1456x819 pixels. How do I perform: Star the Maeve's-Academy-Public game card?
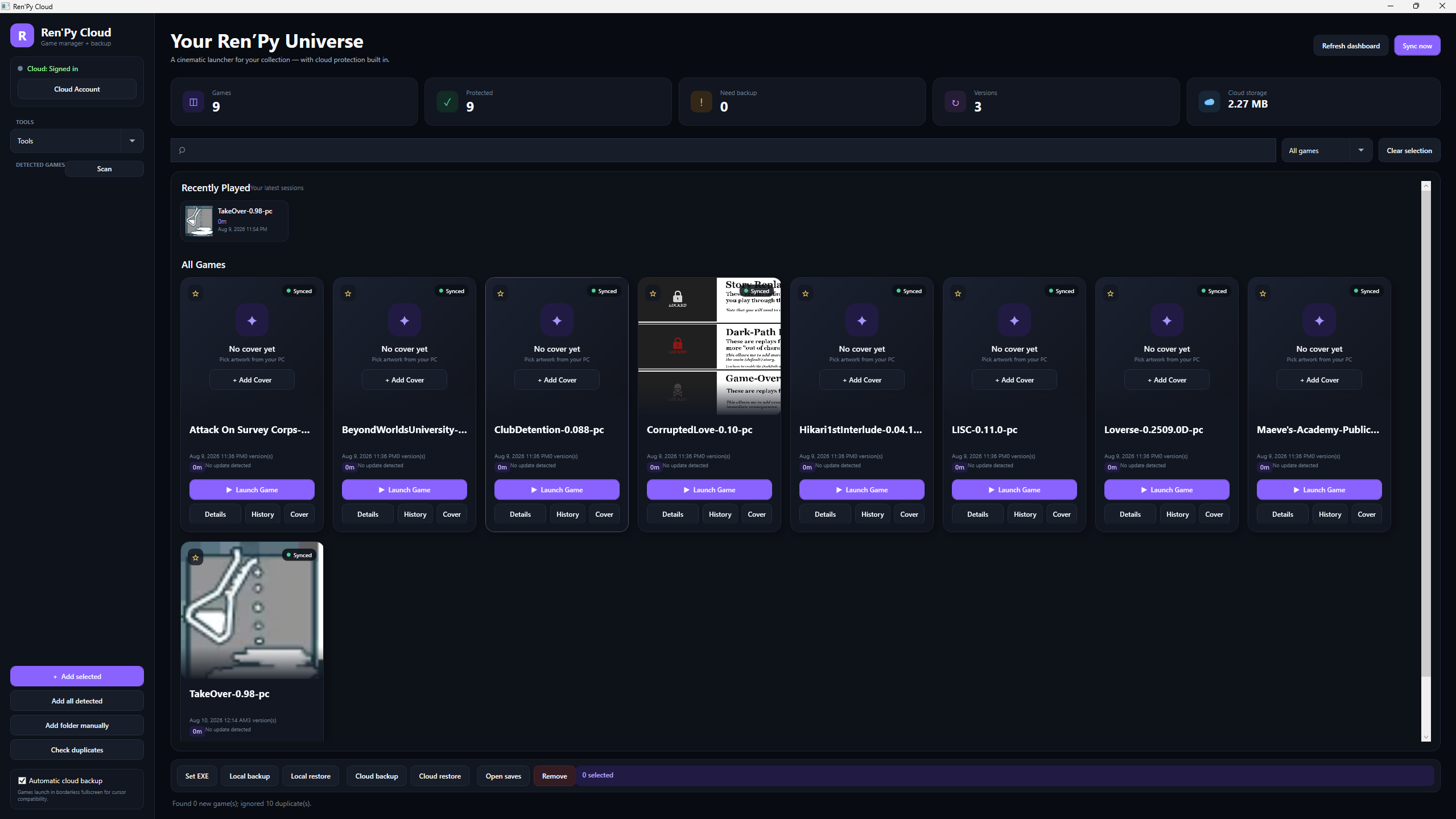pos(1263,294)
